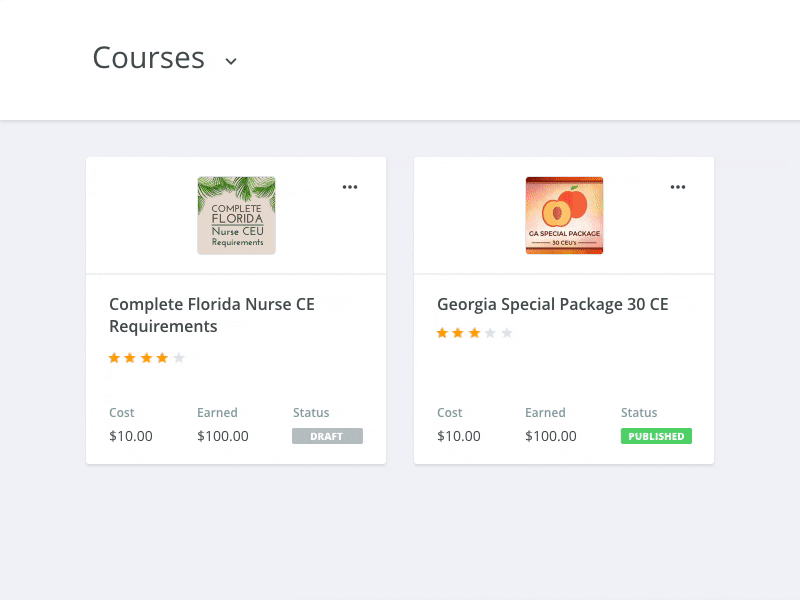Open the Complete Florida Nurse CEU thumbnail

pos(236,215)
